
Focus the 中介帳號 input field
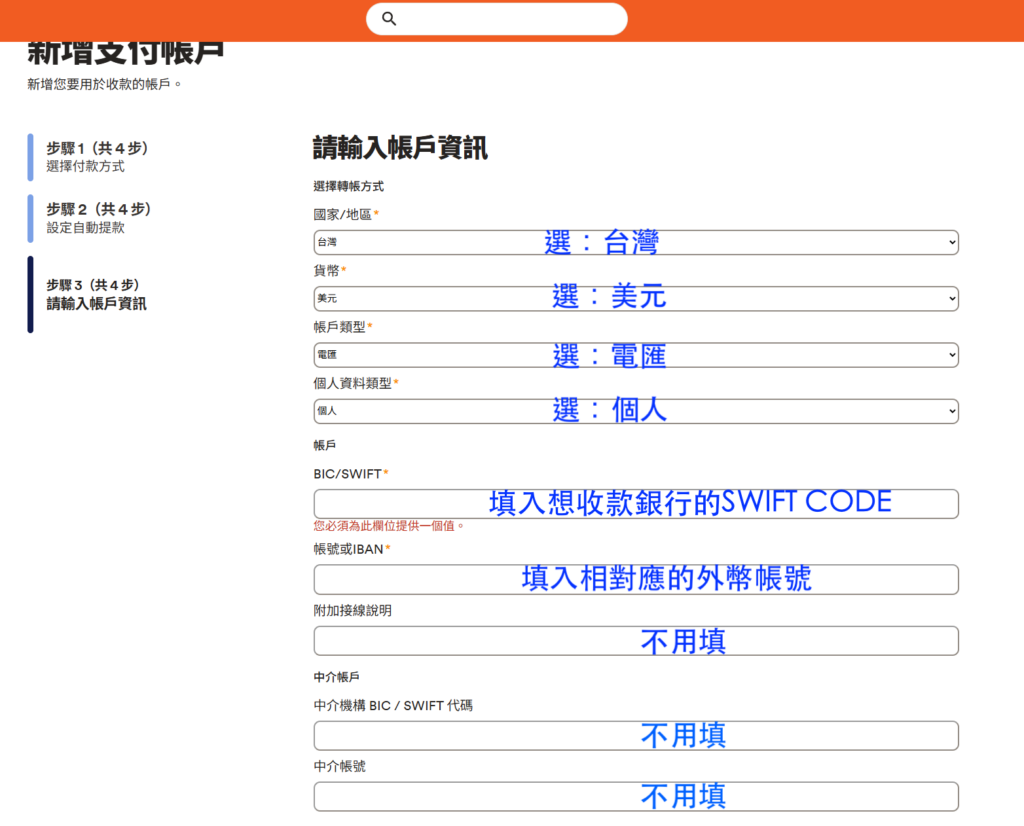[635, 796]
